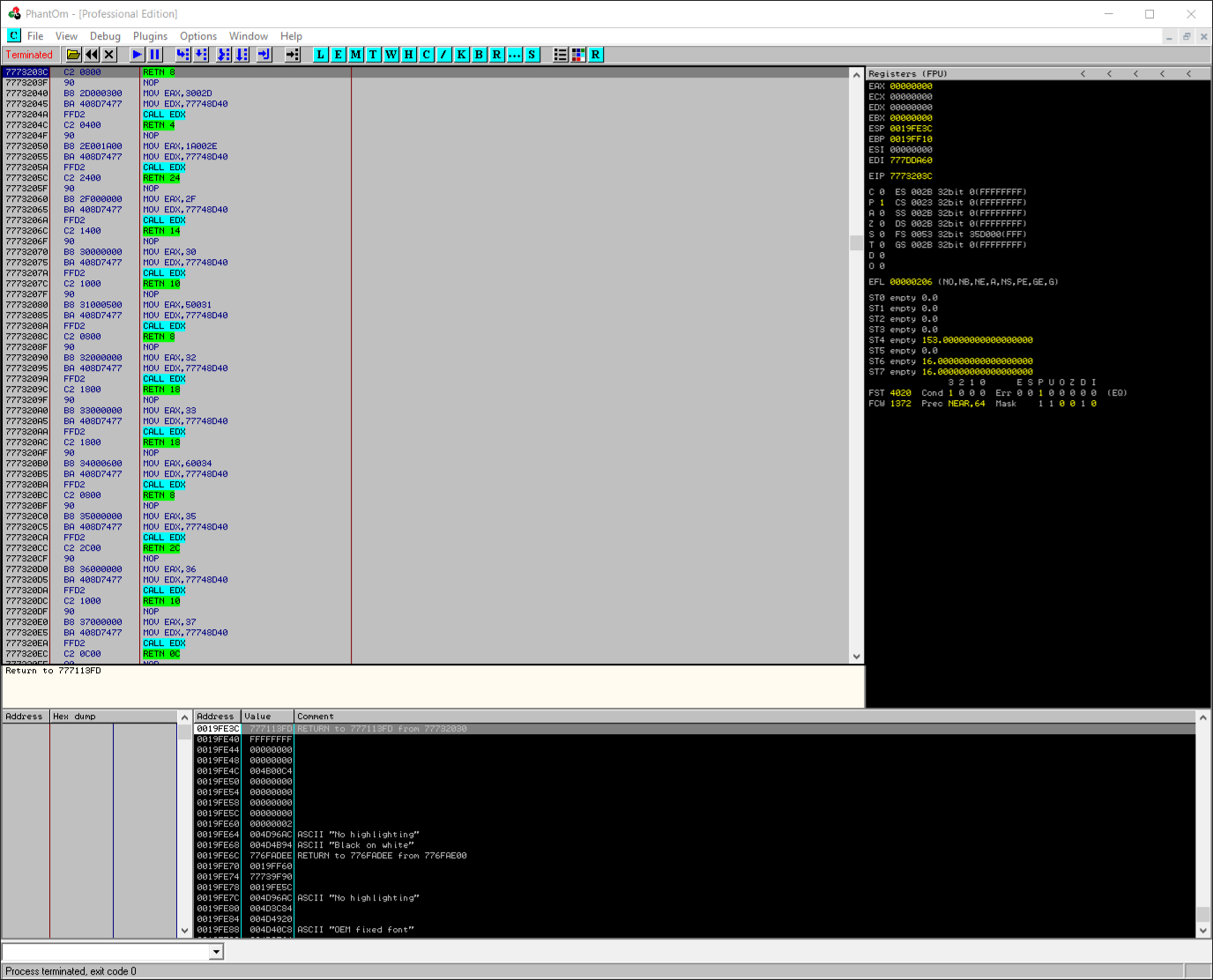Show Patches with the slash icon
The width and height of the screenshot is (1213, 980).
pos(444,55)
